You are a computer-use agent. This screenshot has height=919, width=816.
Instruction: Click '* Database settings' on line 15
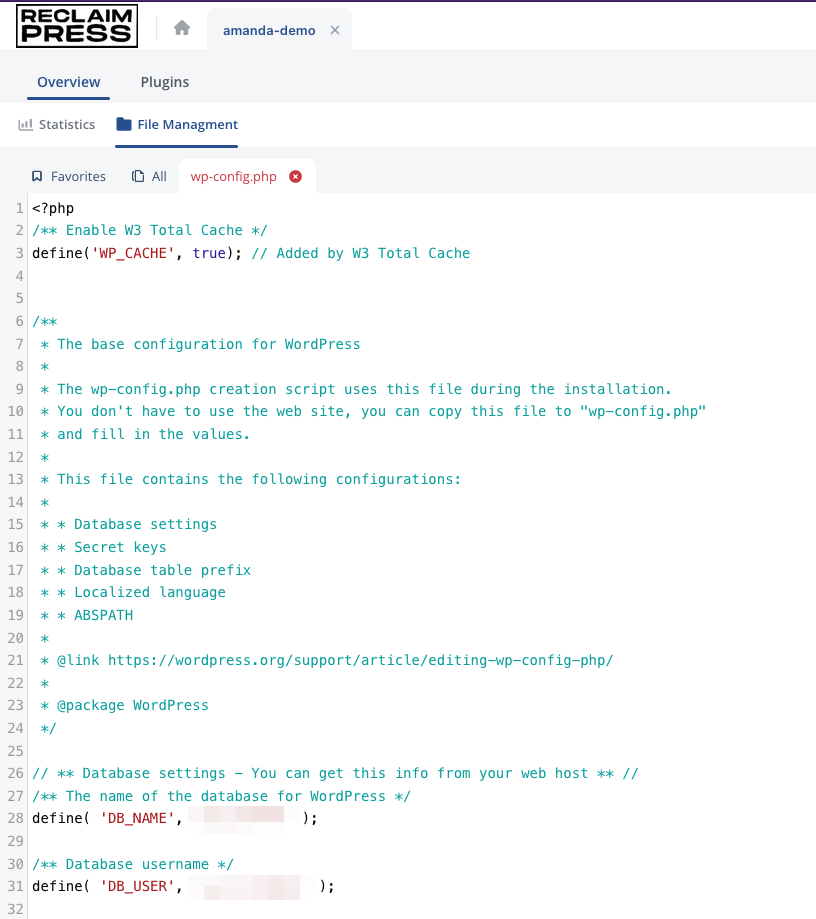click(x=128, y=525)
